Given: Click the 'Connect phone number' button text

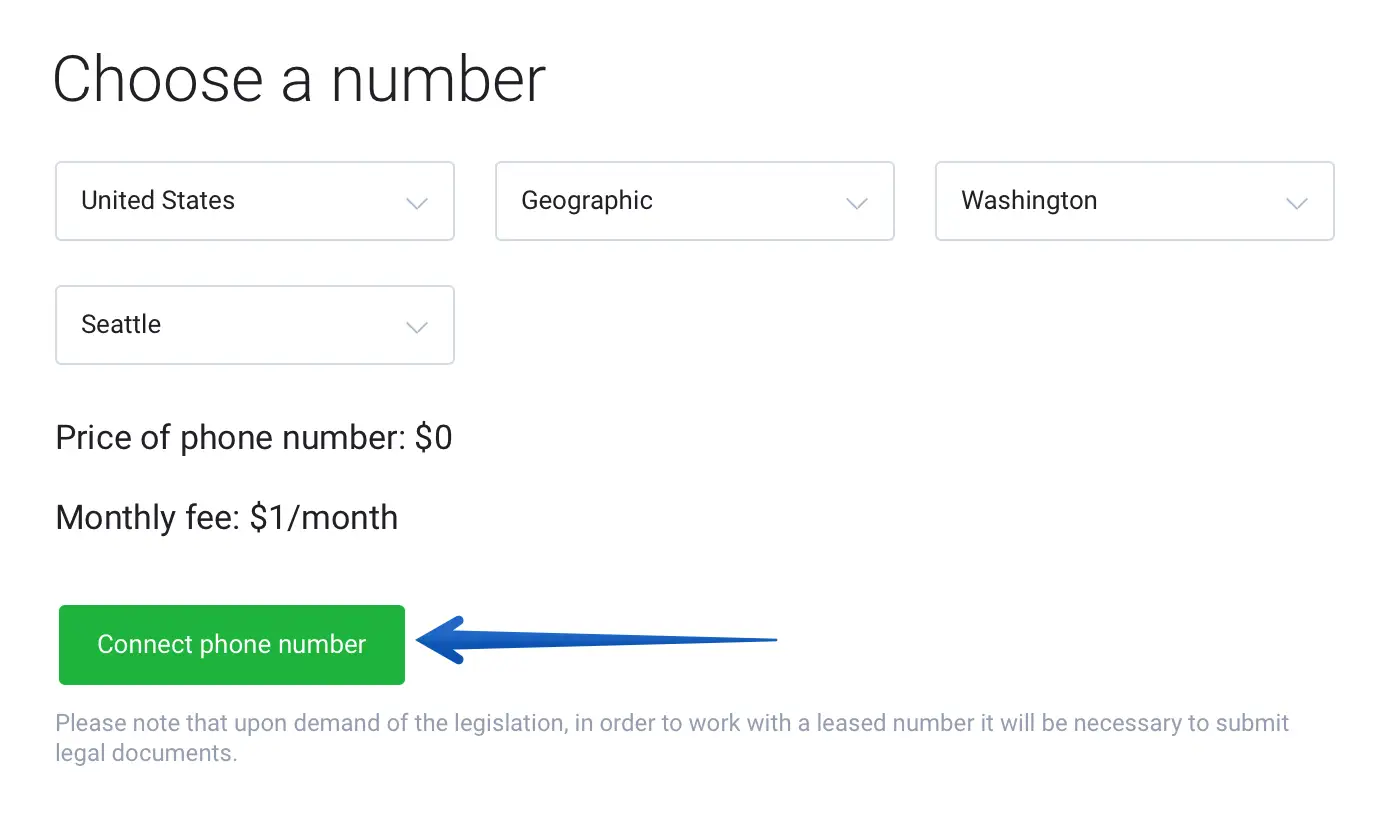Looking at the screenshot, I should click(x=232, y=644).
